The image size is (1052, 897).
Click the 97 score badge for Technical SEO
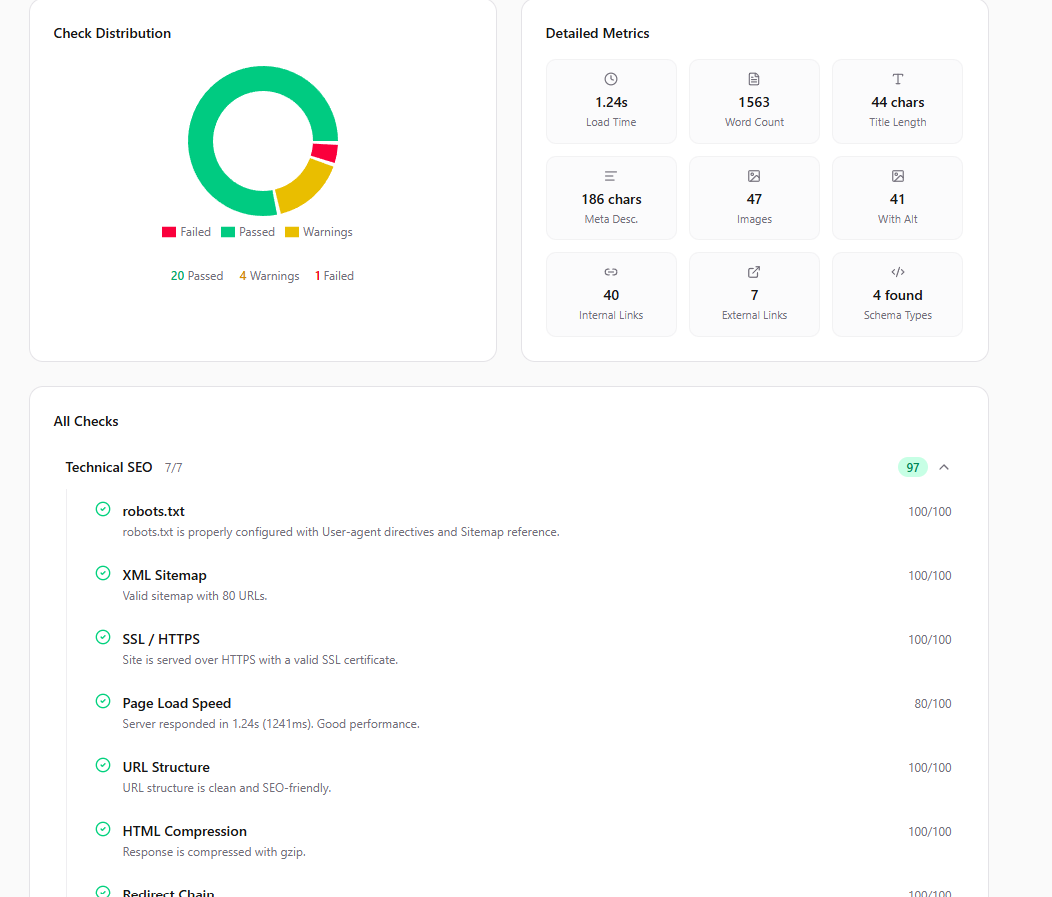[x=912, y=468]
